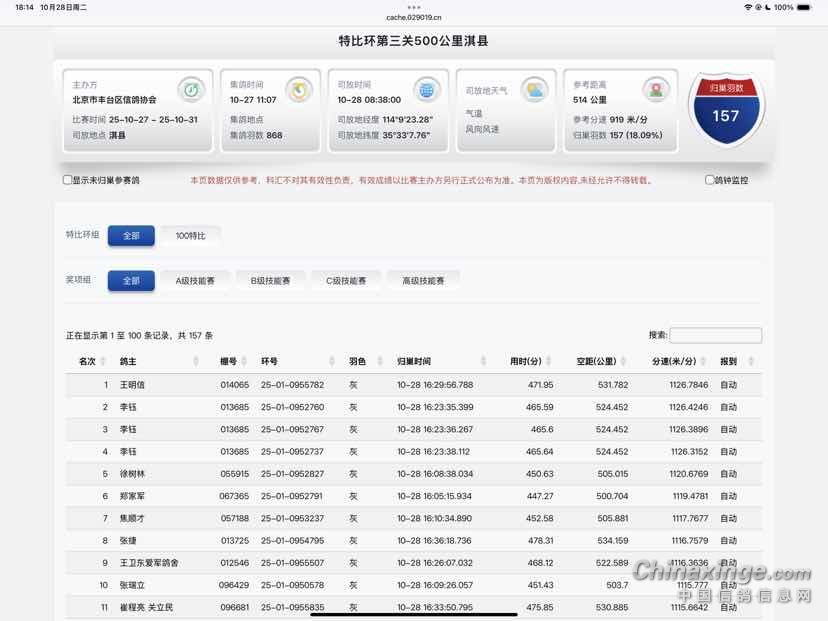
Task: Tap the three-dot menu at top center
Action: tap(414, 6)
